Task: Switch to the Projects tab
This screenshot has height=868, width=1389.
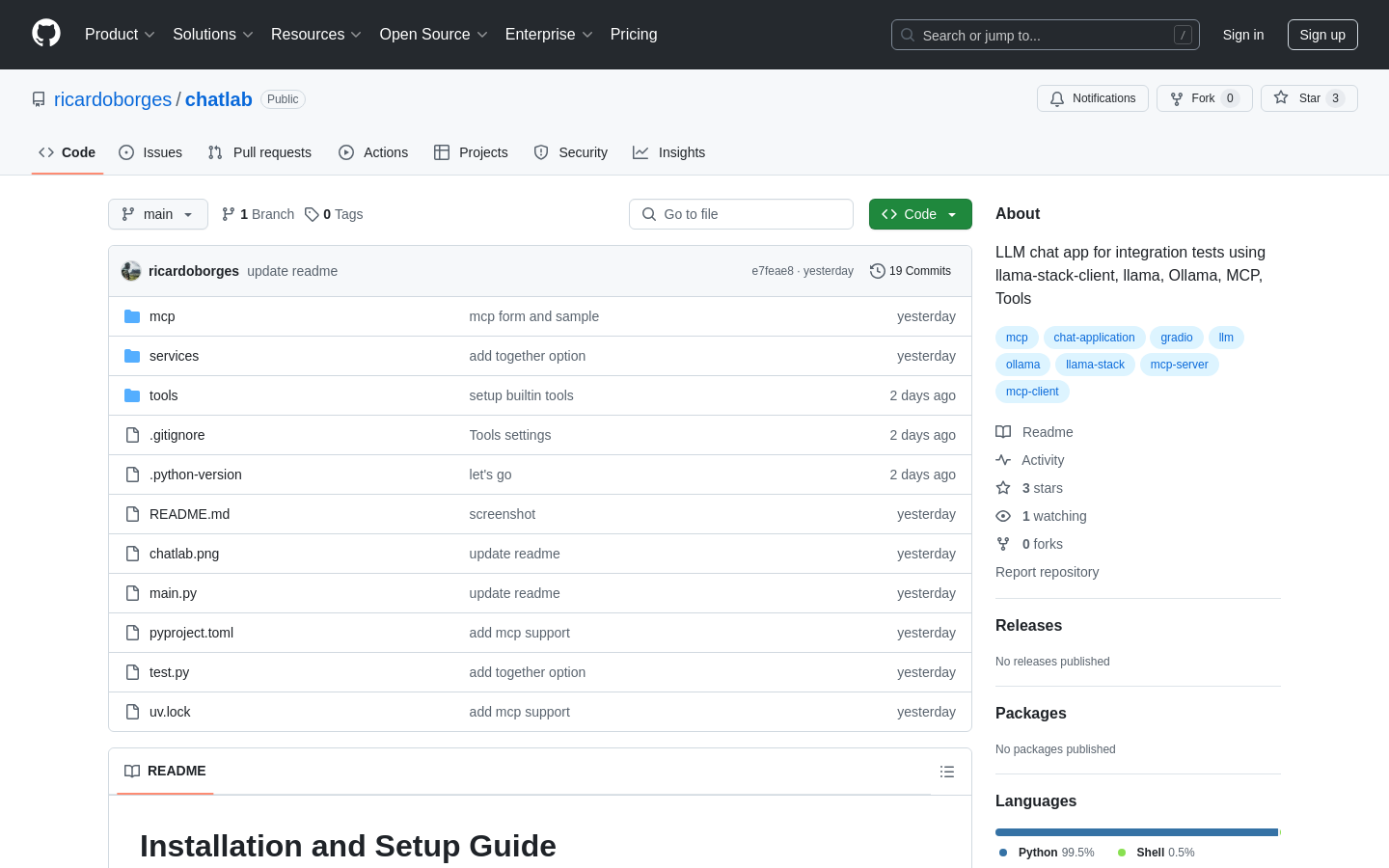Action: pos(471,152)
